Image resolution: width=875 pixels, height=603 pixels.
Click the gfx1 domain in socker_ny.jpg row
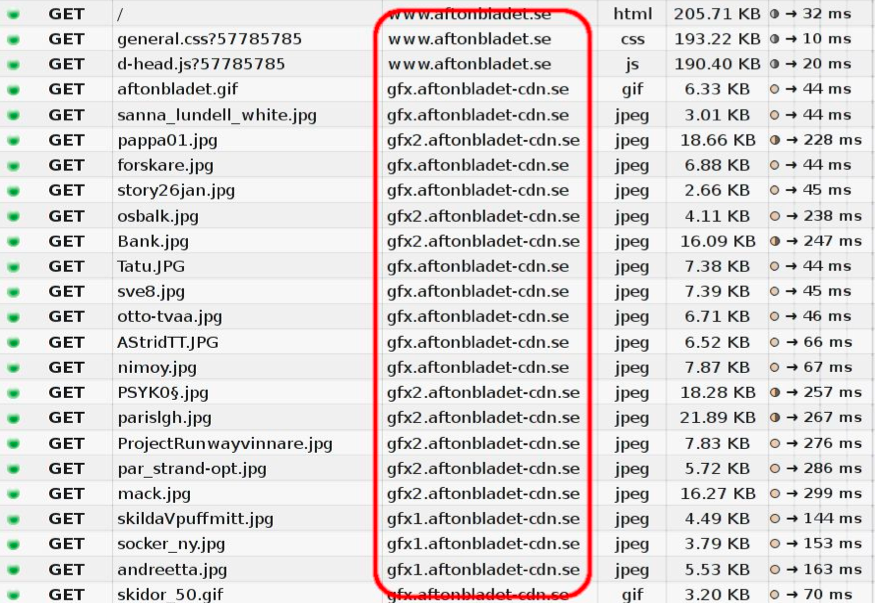coord(483,544)
